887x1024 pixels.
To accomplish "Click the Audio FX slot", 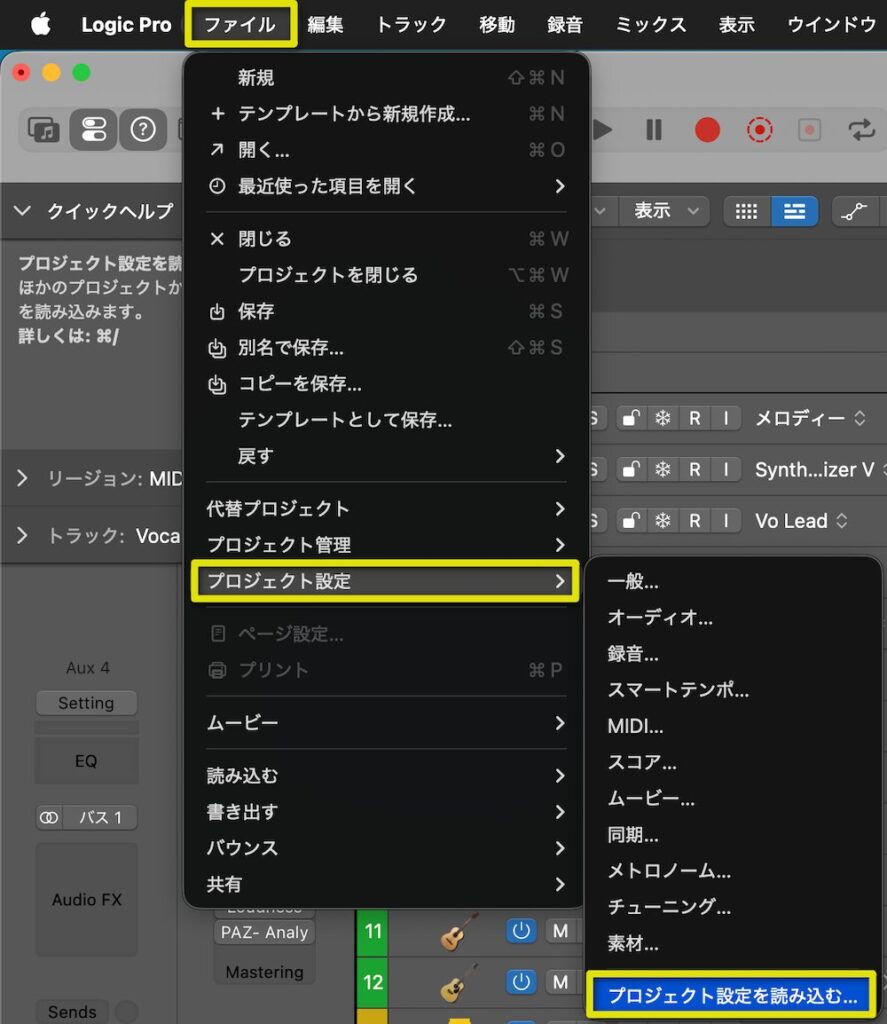I will (86, 899).
